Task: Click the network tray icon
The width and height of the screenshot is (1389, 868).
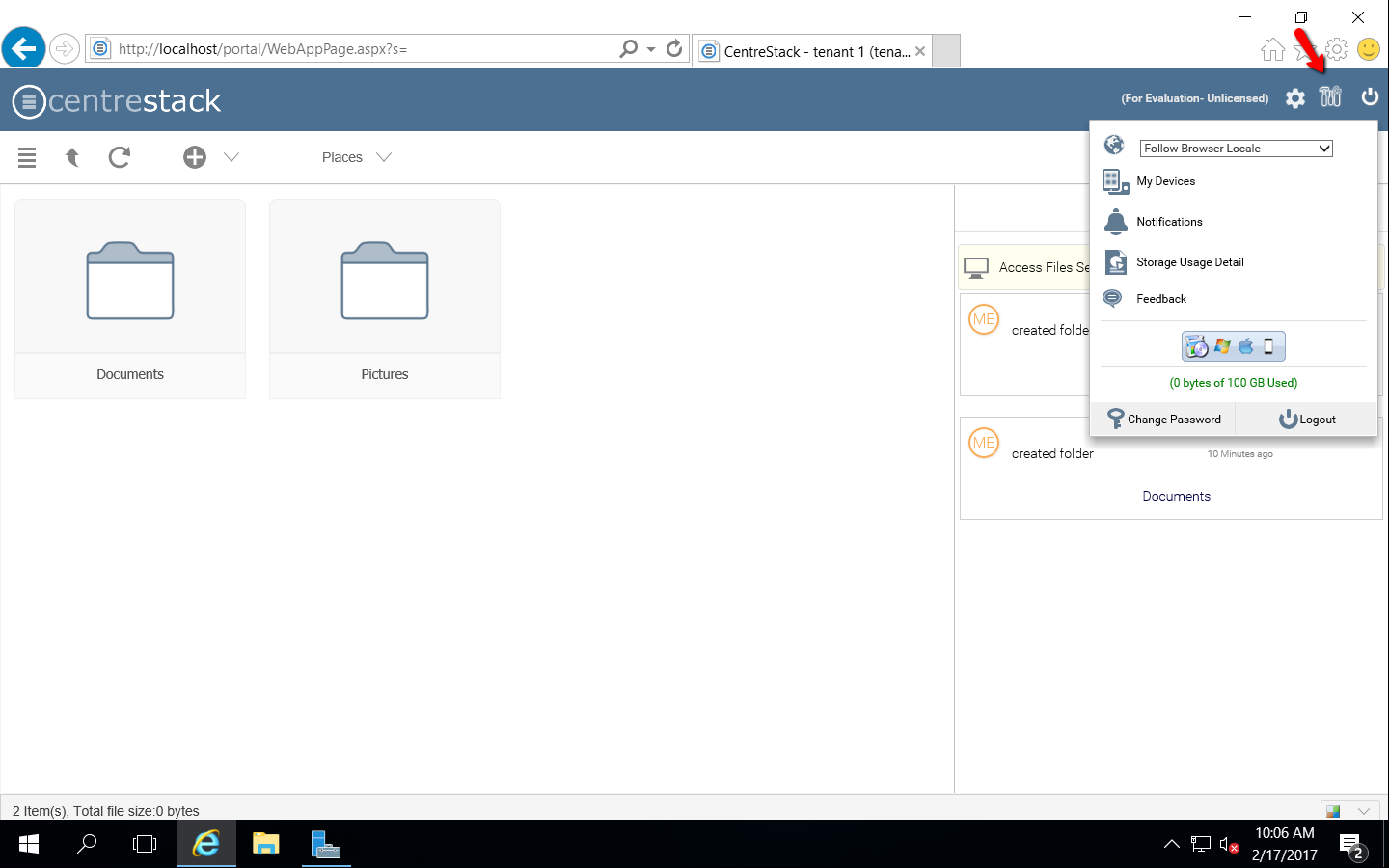Action: click(1201, 845)
